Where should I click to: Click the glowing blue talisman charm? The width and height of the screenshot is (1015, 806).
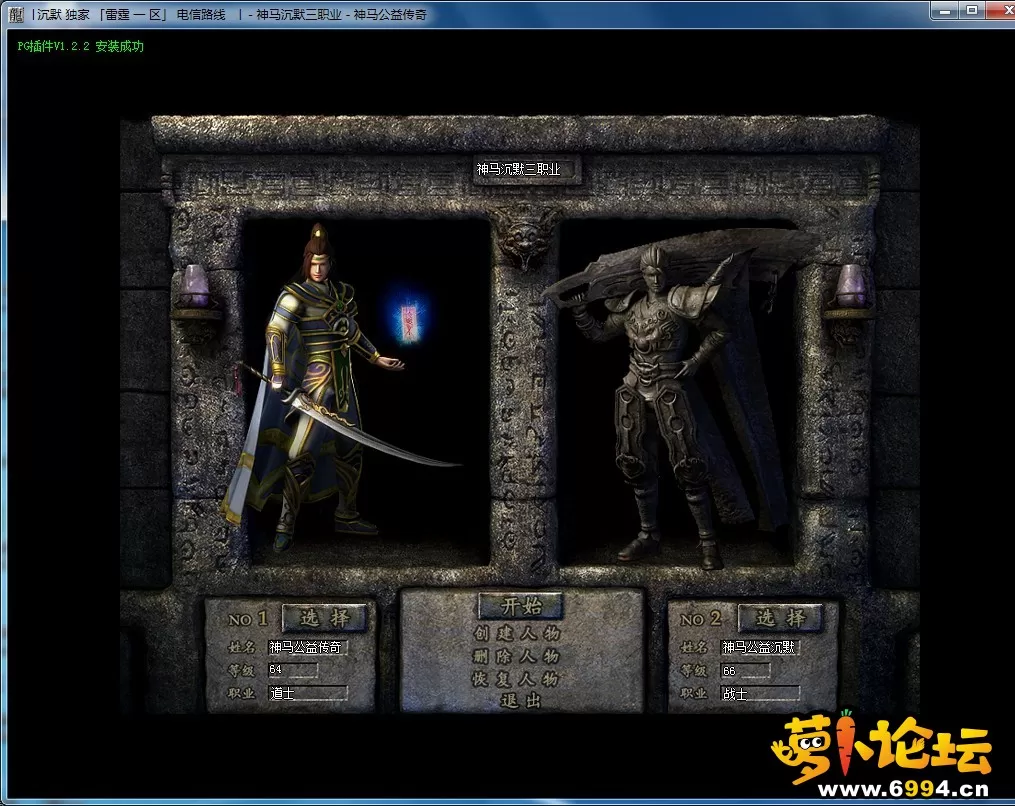[409, 322]
